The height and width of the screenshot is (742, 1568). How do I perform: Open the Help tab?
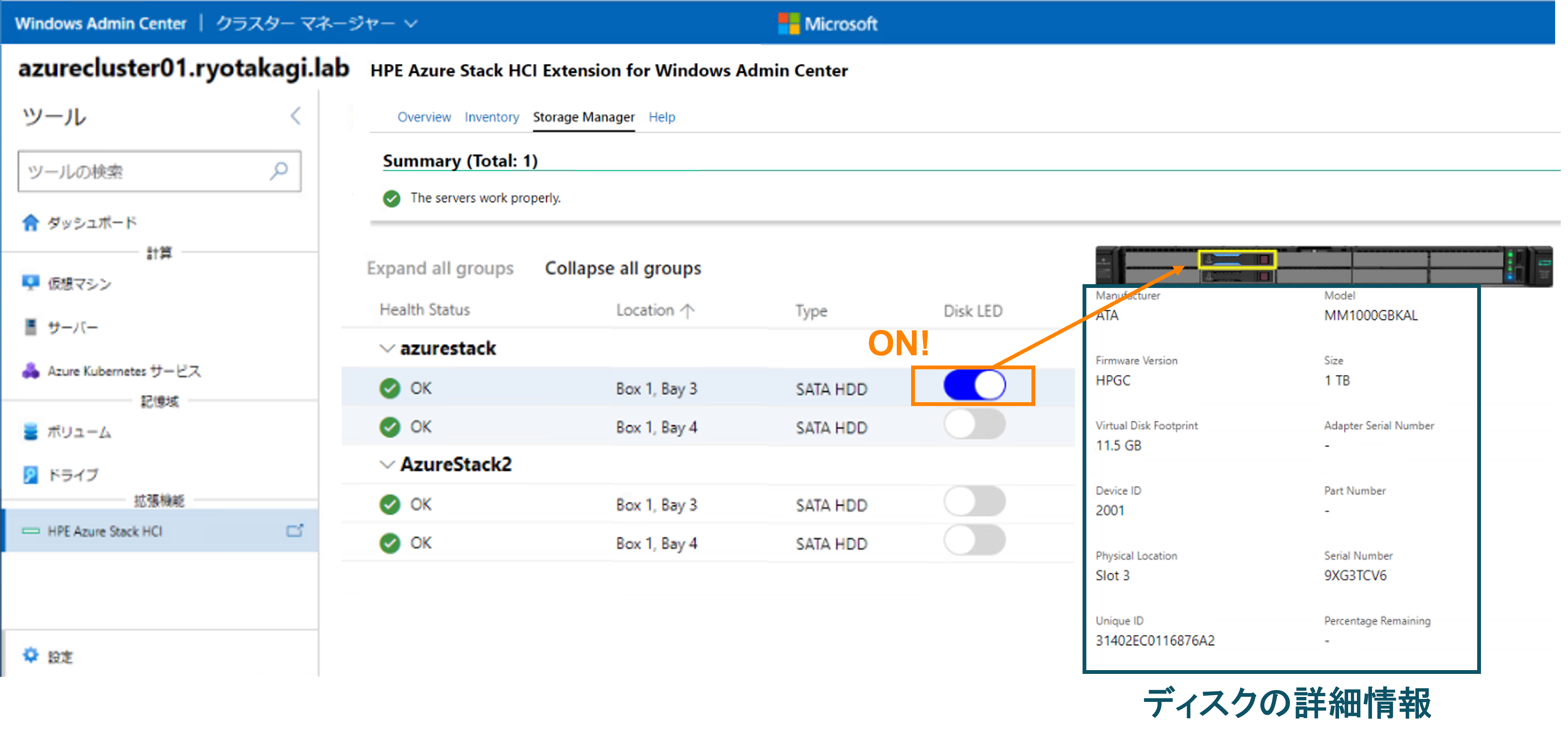point(662,117)
